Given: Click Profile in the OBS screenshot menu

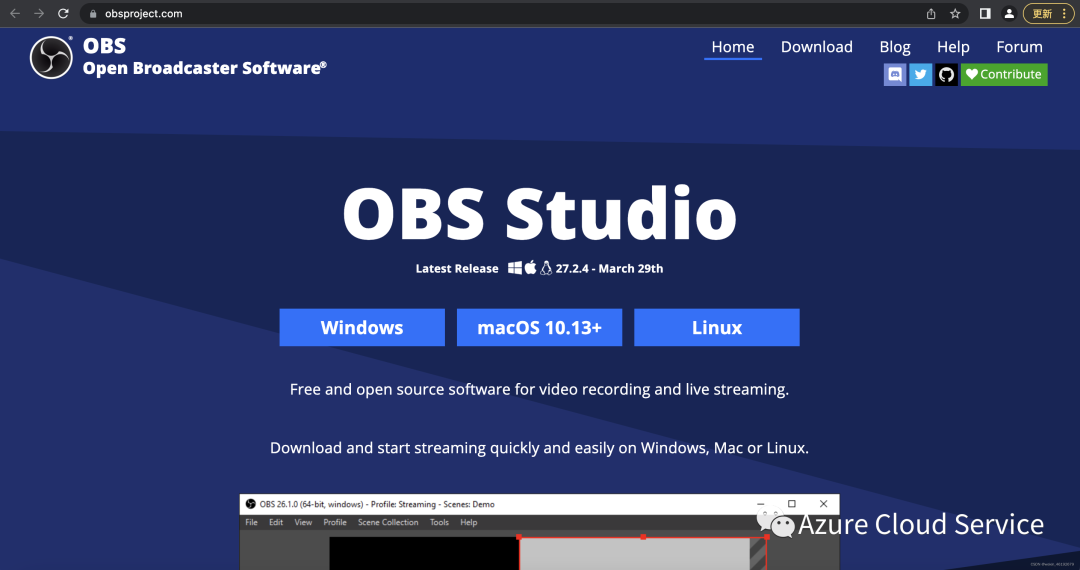Looking at the screenshot, I should click(335, 522).
